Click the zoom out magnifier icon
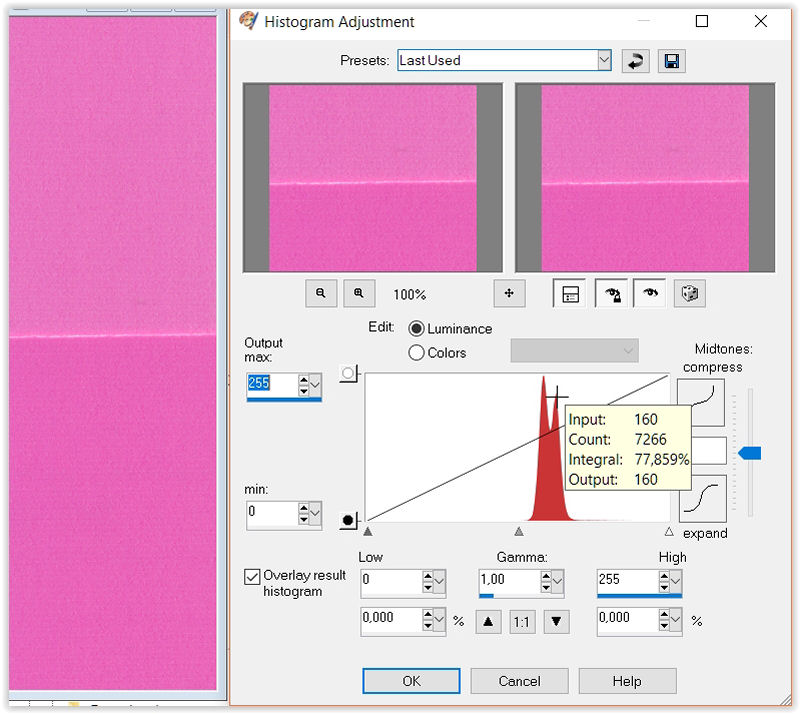 point(321,293)
